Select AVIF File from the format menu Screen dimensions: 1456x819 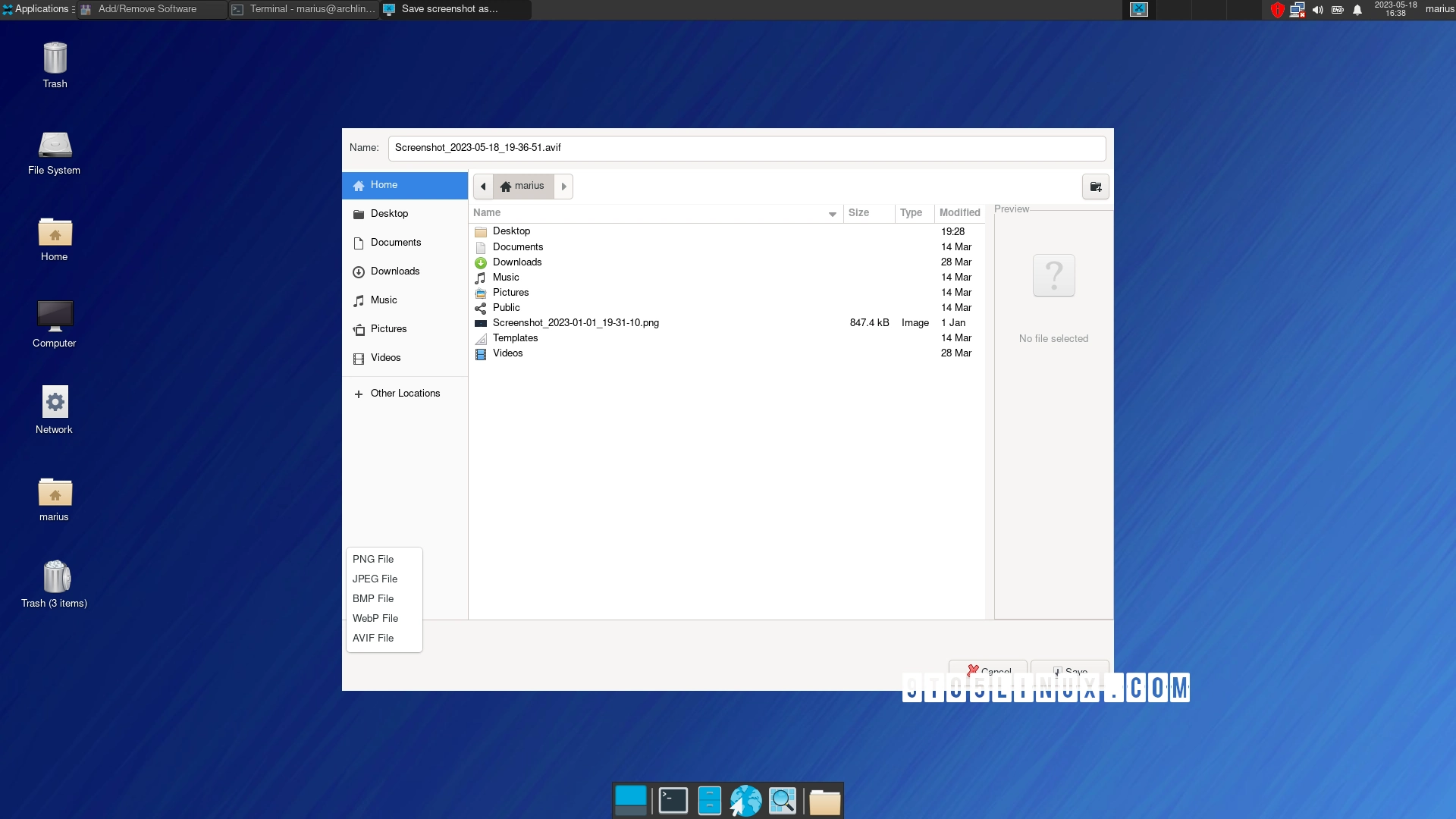(x=373, y=638)
